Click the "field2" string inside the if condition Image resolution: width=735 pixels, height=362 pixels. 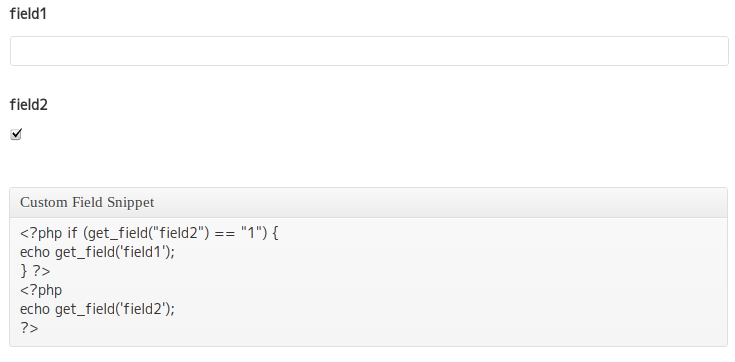click(179, 233)
